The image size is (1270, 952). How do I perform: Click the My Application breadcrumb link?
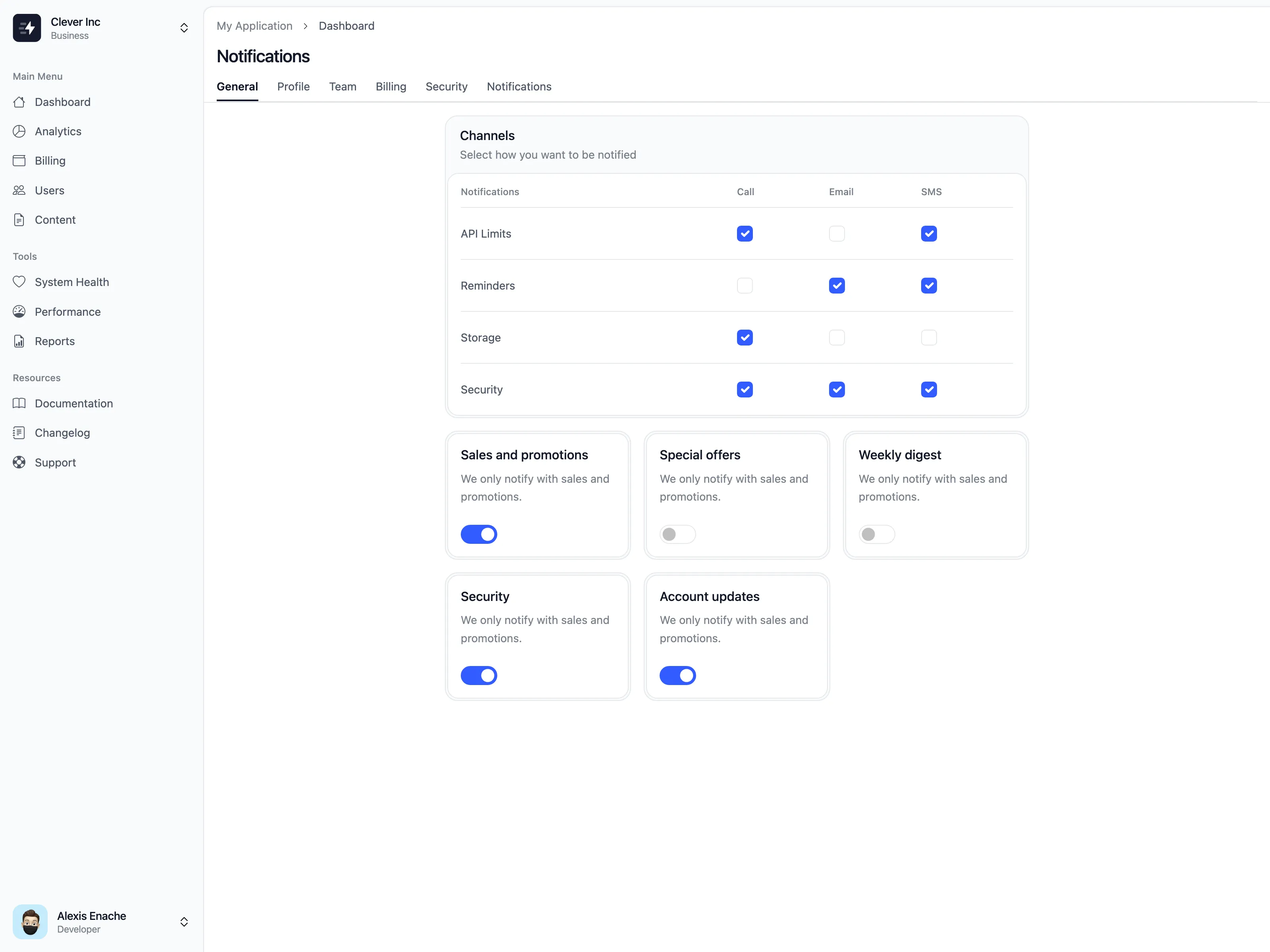pyautogui.click(x=254, y=26)
